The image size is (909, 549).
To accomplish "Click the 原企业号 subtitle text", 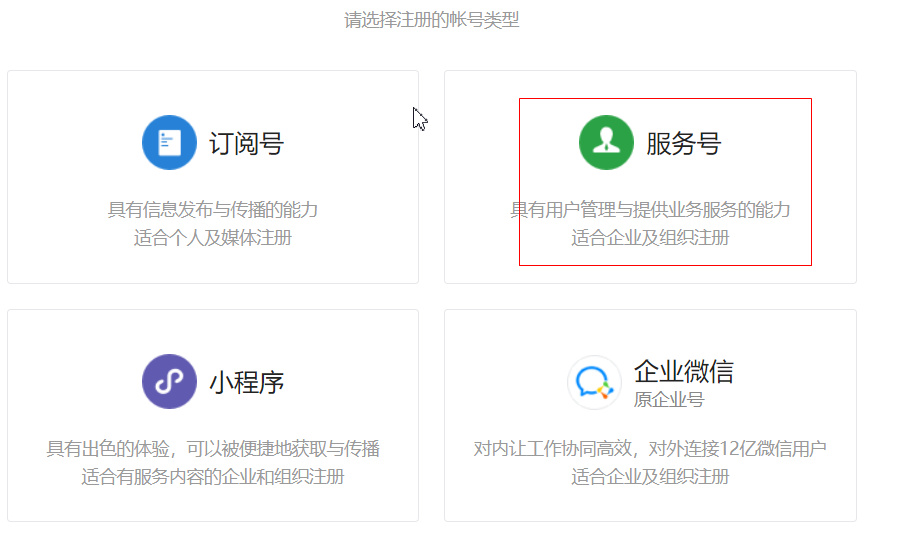I will pos(669,399).
